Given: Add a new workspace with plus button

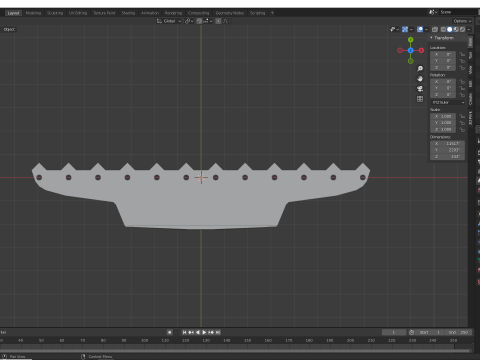Looking at the screenshot, I should [x=272, y=13].
